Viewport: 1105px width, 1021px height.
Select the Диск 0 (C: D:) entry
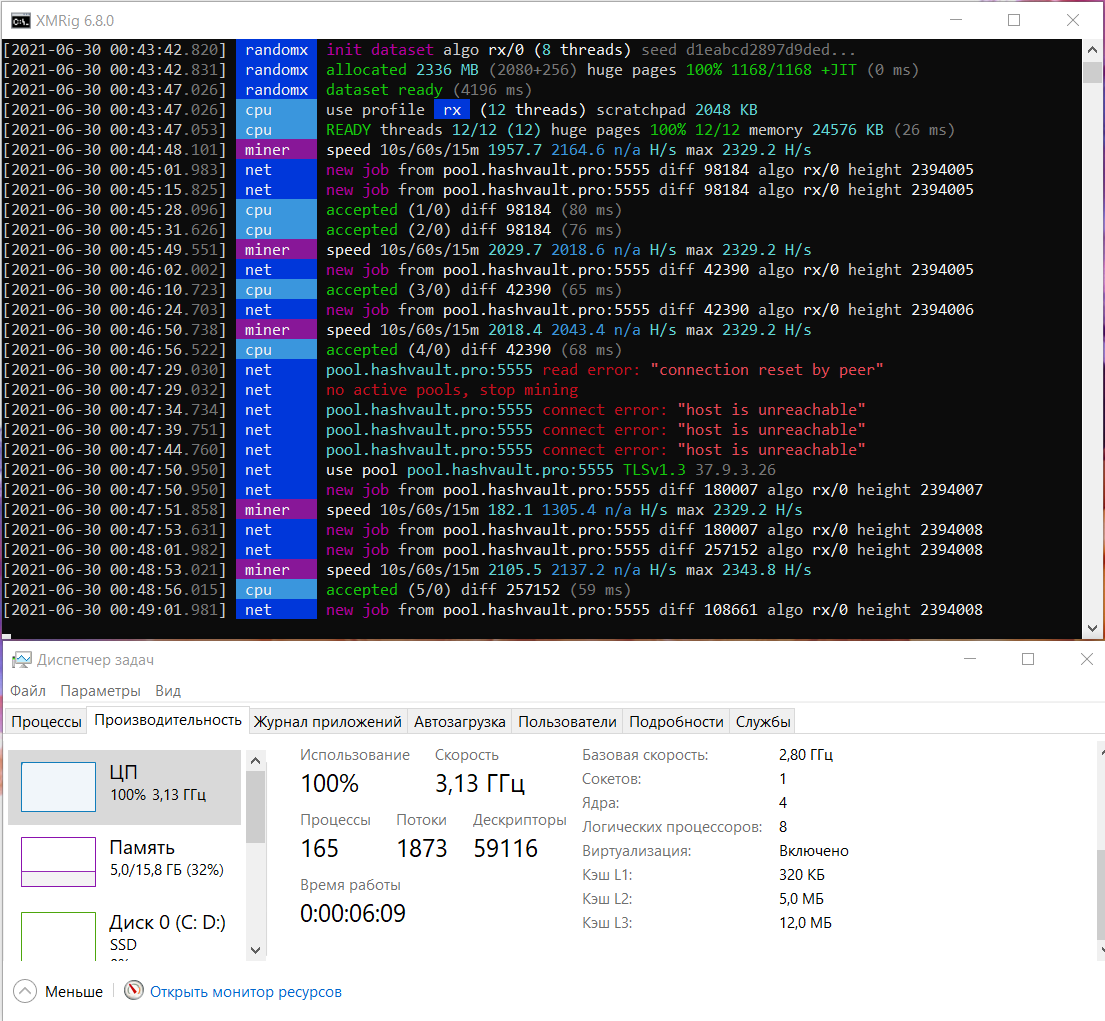pyautogui.click(x=125, y=930)
